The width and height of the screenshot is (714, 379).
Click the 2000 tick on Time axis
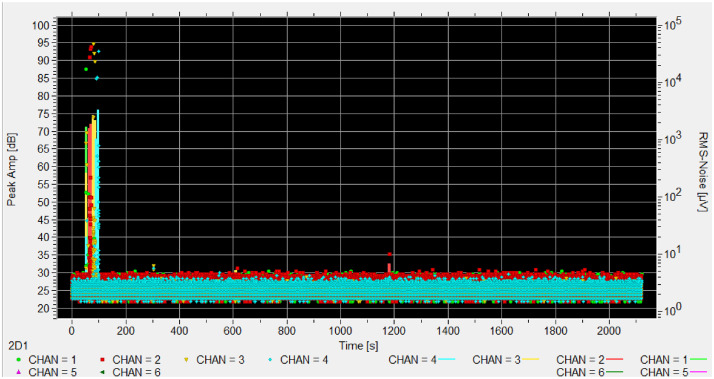(x=609, y=331)
